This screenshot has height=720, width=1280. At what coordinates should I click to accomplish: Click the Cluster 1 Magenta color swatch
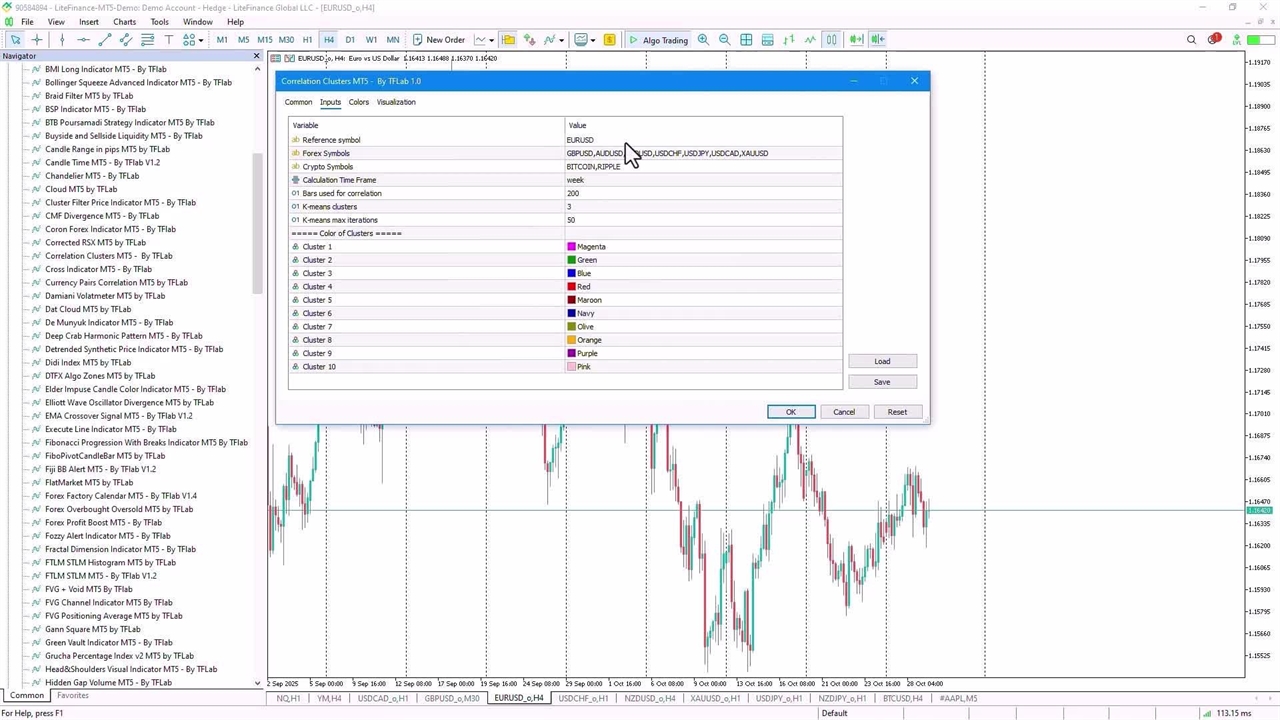pos(572,247)
